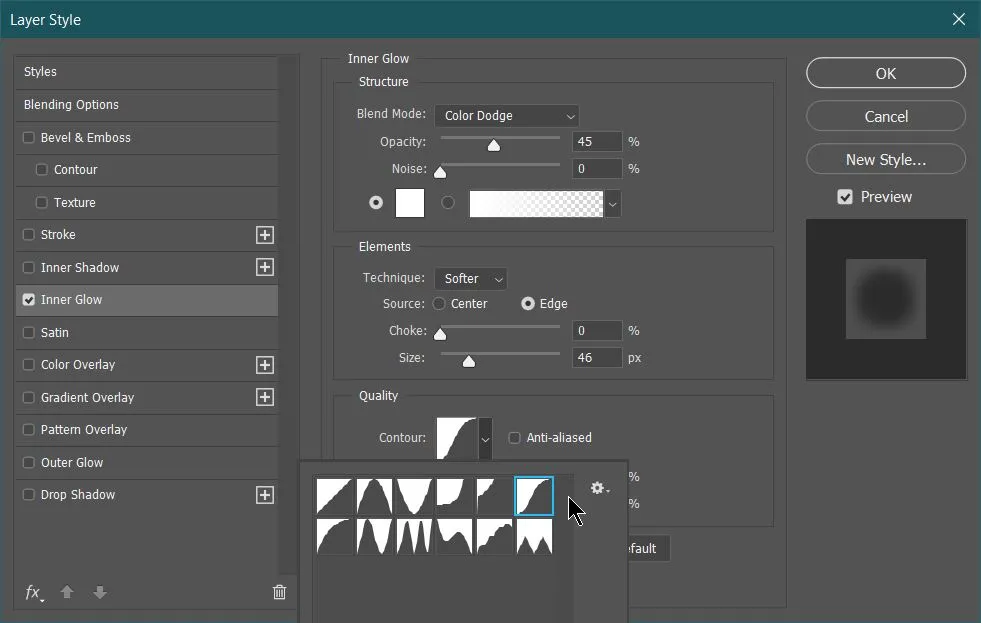Image resolution: width=981 pixels, height=623 pixels.
Task: Open the Blend Mode dropdown
Action: tap(506, 115)
